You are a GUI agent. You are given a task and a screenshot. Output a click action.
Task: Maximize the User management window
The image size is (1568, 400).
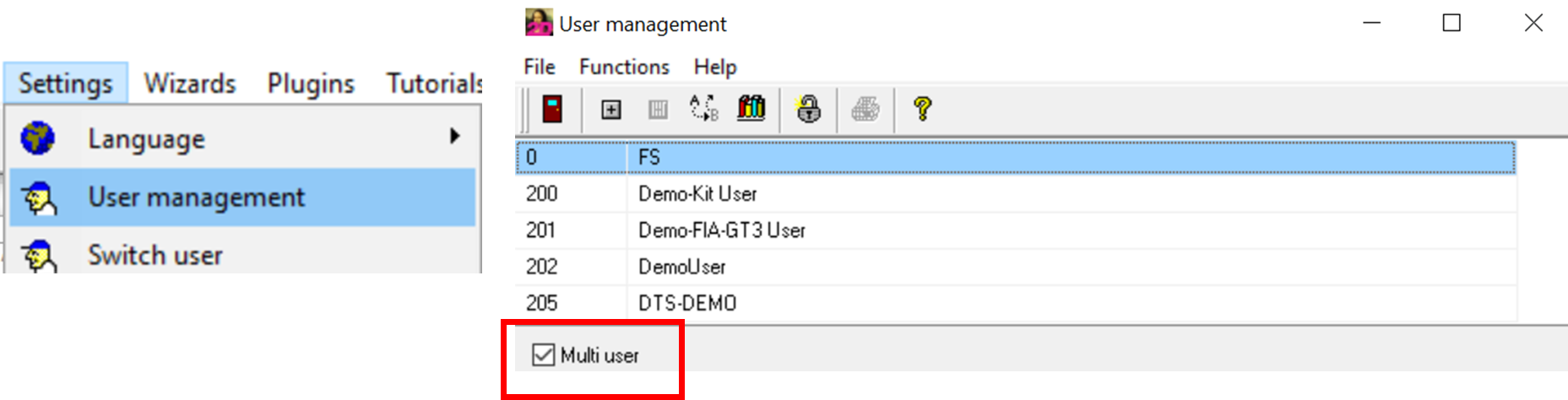1451,24
